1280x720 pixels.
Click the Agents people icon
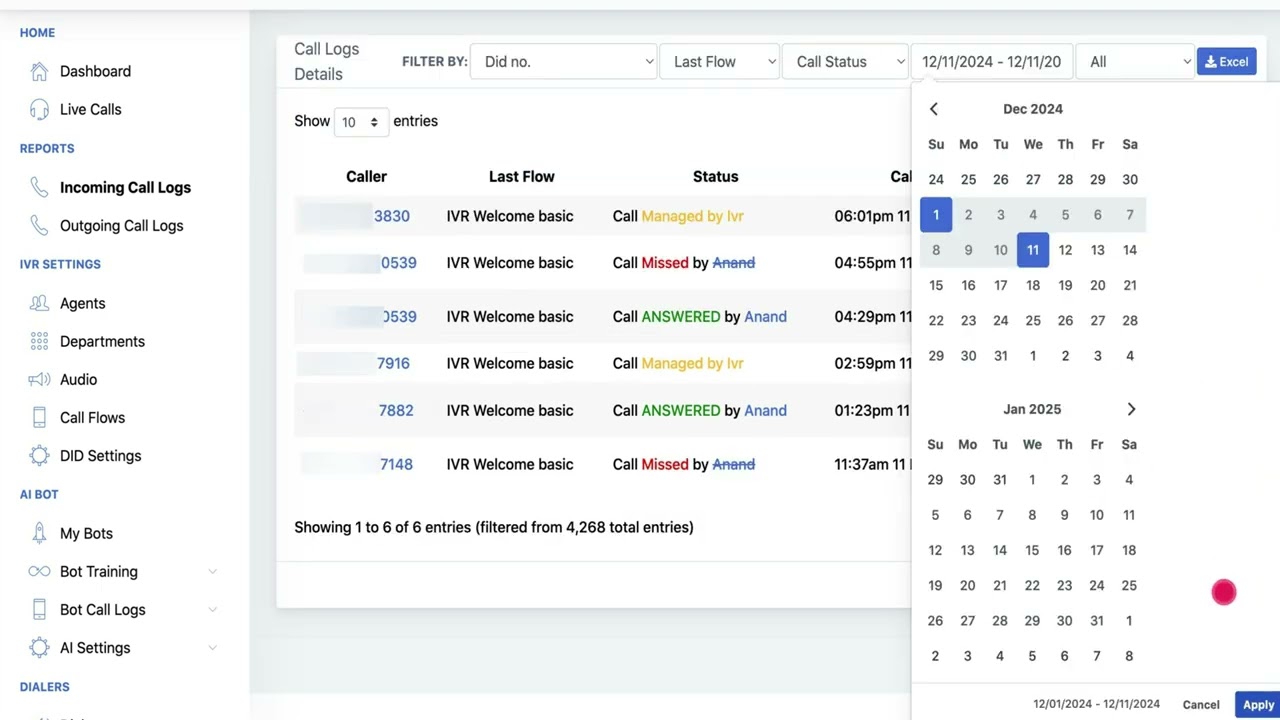[39, 303]
